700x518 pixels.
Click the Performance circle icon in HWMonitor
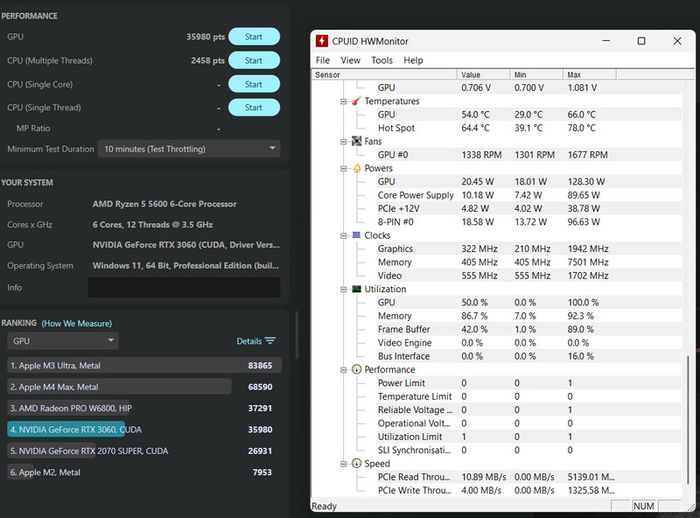[x=356, y=369]
